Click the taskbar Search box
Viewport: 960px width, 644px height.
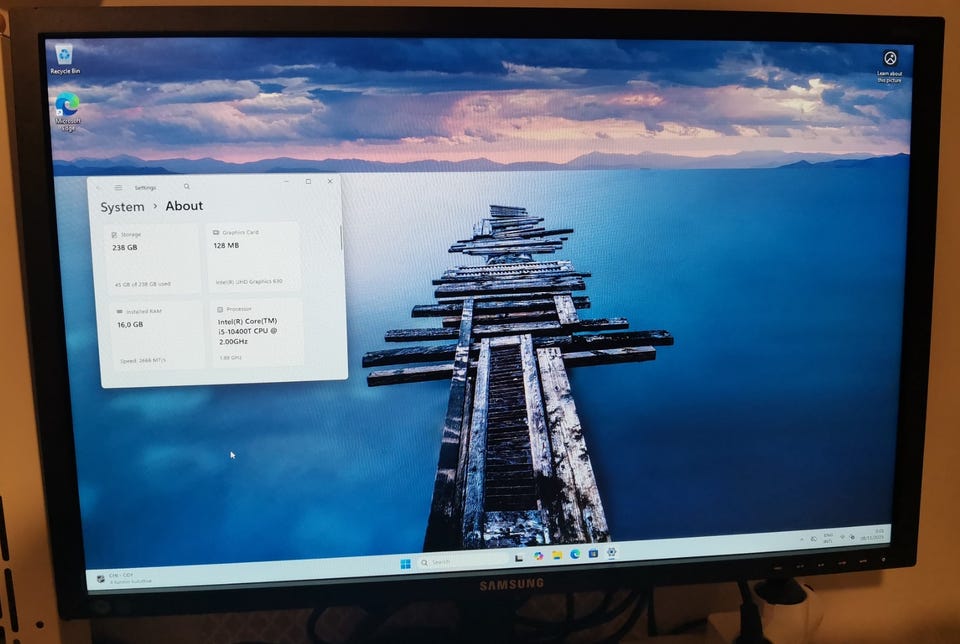click(463, 561)
